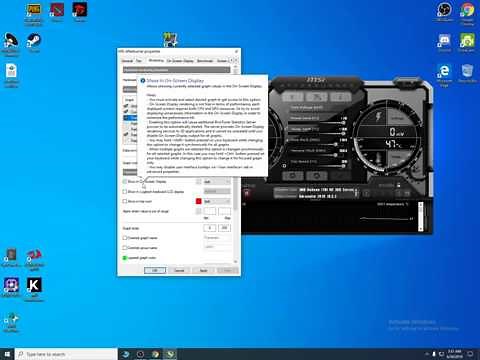Switch to the General tab
This screenshot has width=480, height=360.
(127, 61)
